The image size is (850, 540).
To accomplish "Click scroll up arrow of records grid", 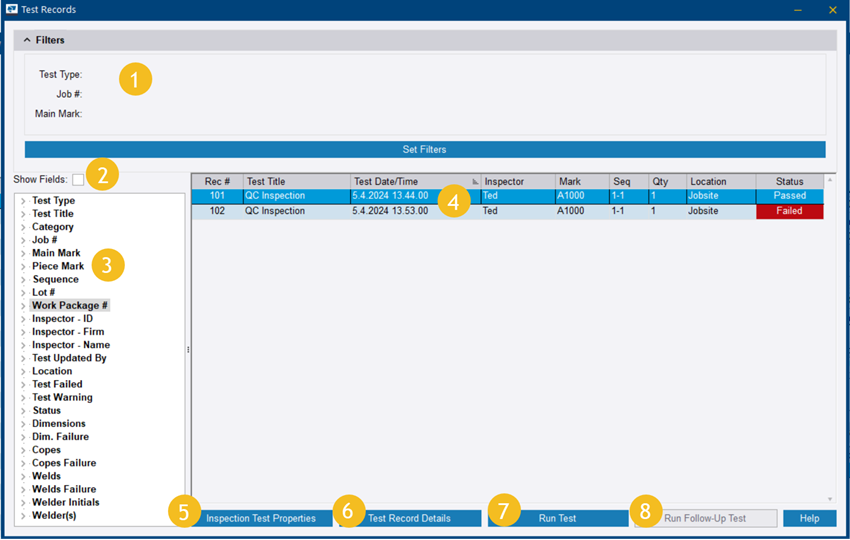I will 830,180.
